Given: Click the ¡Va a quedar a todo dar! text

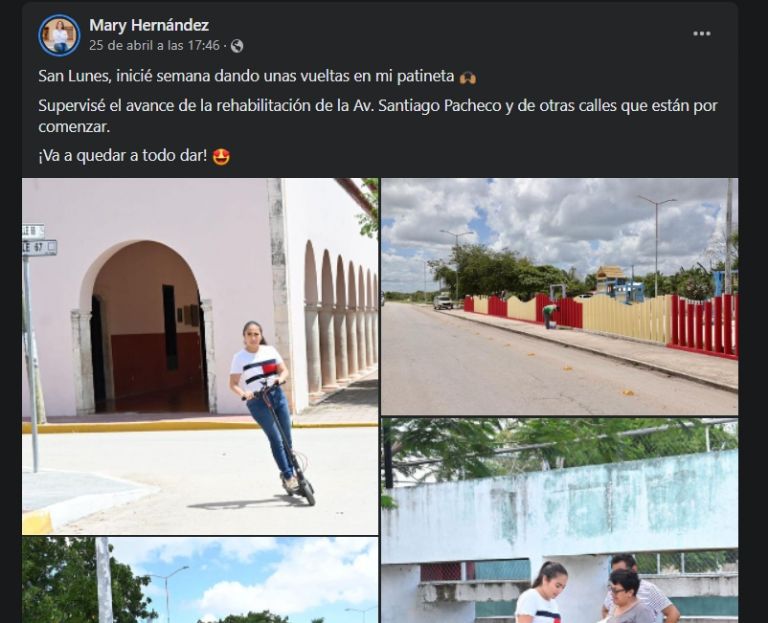Looking at the screenshot, I should tap(123, 156).
